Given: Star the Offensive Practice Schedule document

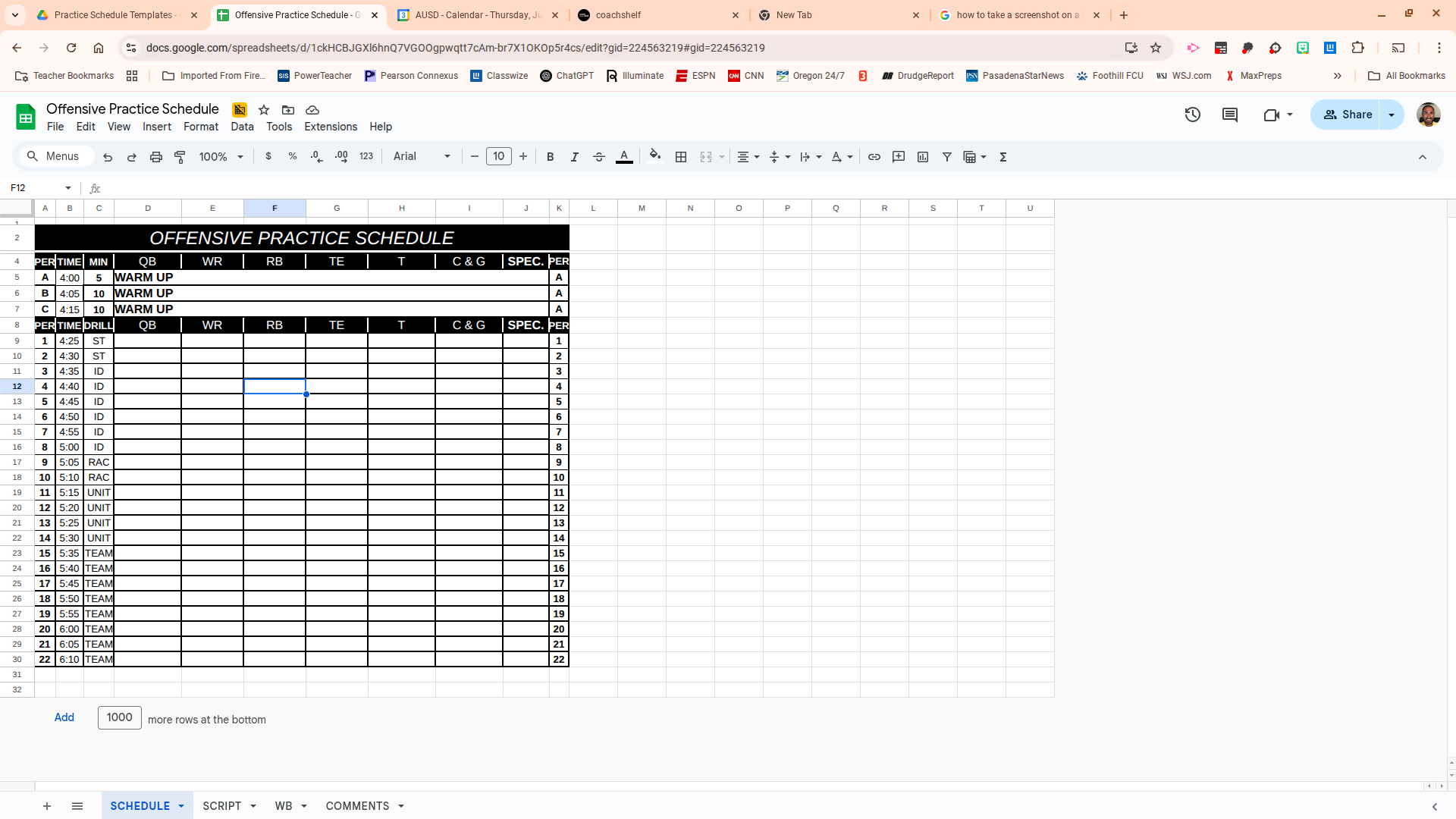Looking at the screenshot, I should click(x=264, y=110).
